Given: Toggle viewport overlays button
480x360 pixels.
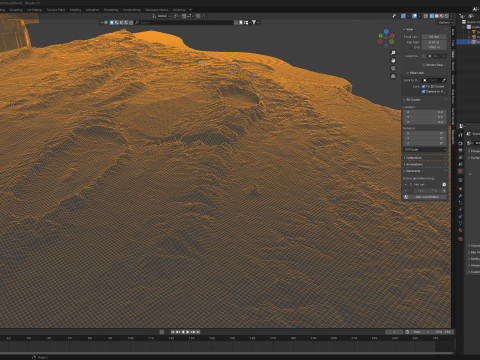Looking at the screenshot, I should coord(414,16).
